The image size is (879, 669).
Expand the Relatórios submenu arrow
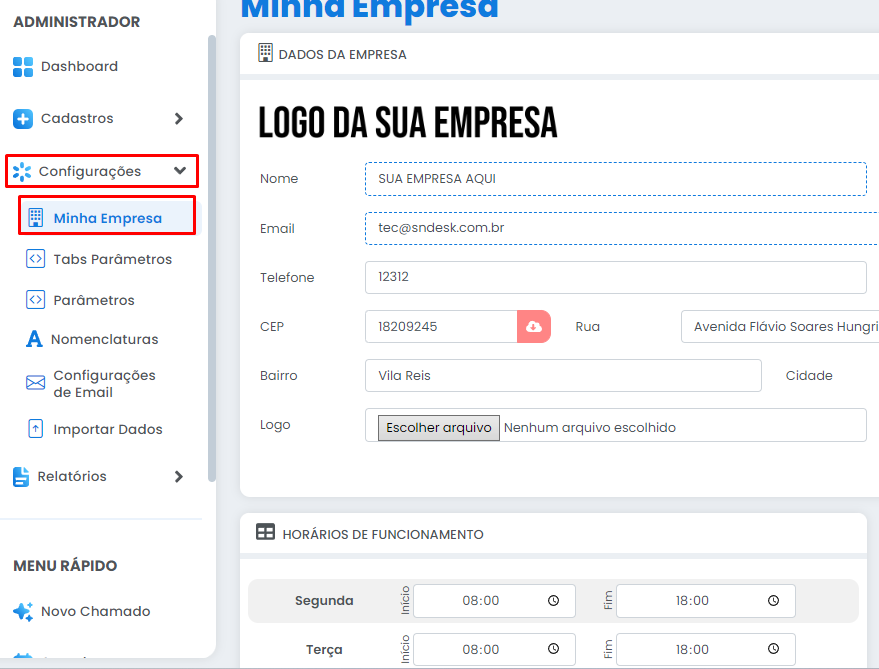(179, 477)
